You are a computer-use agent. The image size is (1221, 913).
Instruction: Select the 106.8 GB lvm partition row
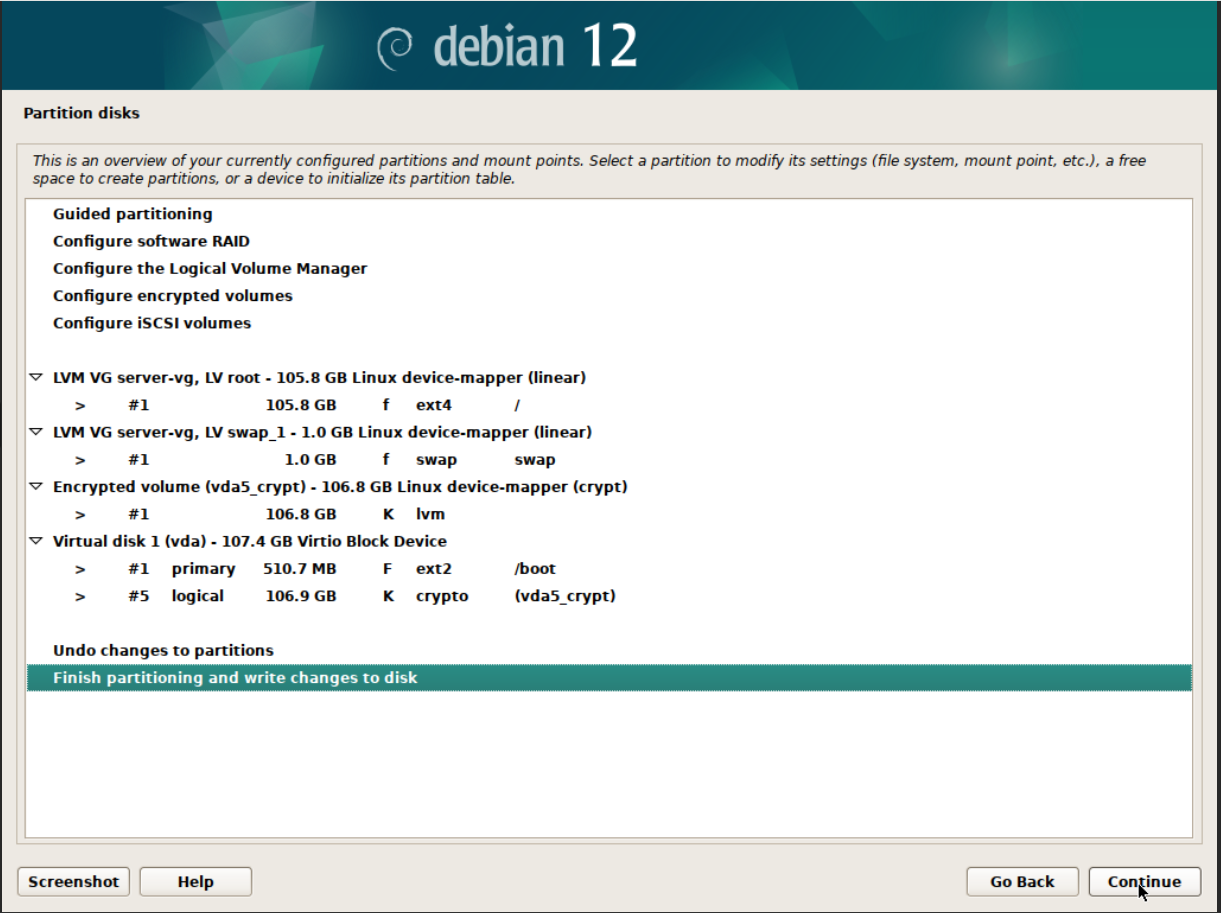click(609, 514)
